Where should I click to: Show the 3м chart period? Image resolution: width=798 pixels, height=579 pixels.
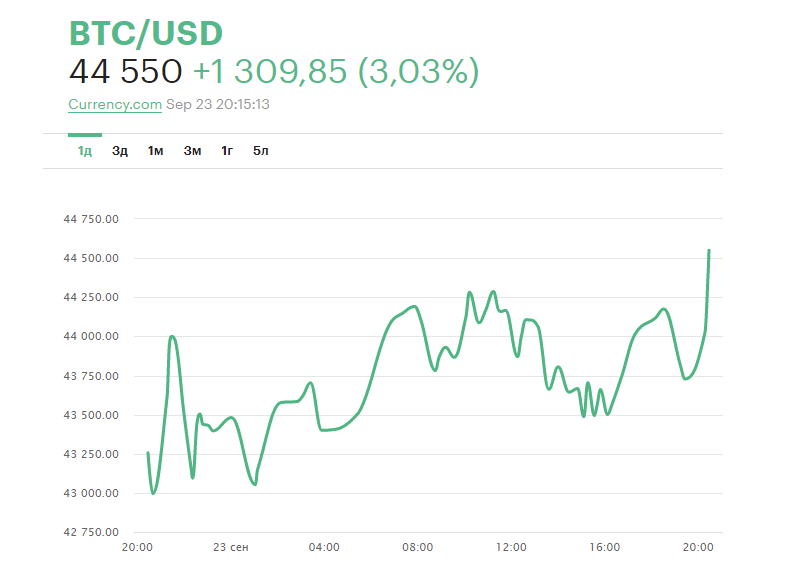[192, 151]
